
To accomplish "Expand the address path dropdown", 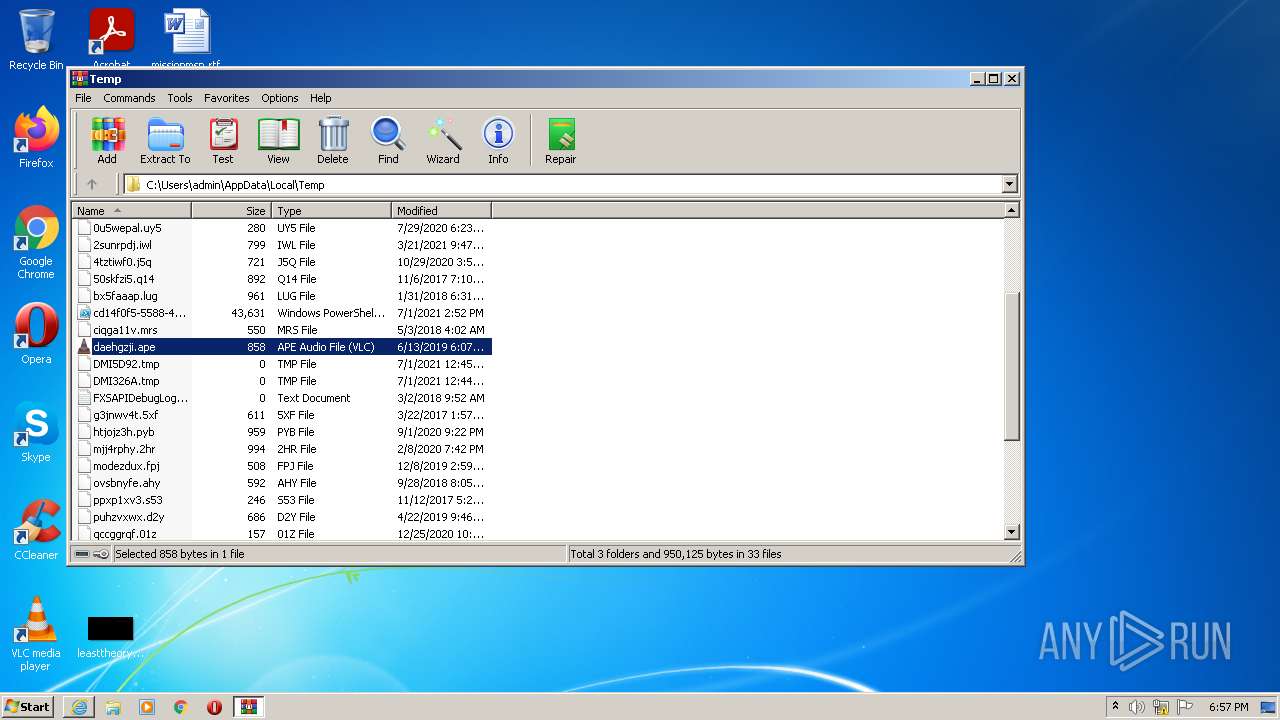I will click(1009, 184).
